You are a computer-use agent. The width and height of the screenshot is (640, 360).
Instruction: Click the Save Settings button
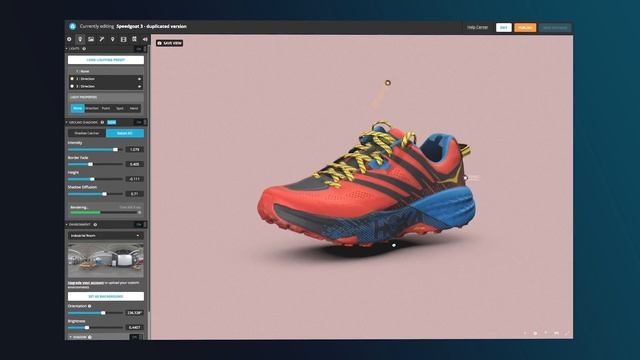click(555, 27)
